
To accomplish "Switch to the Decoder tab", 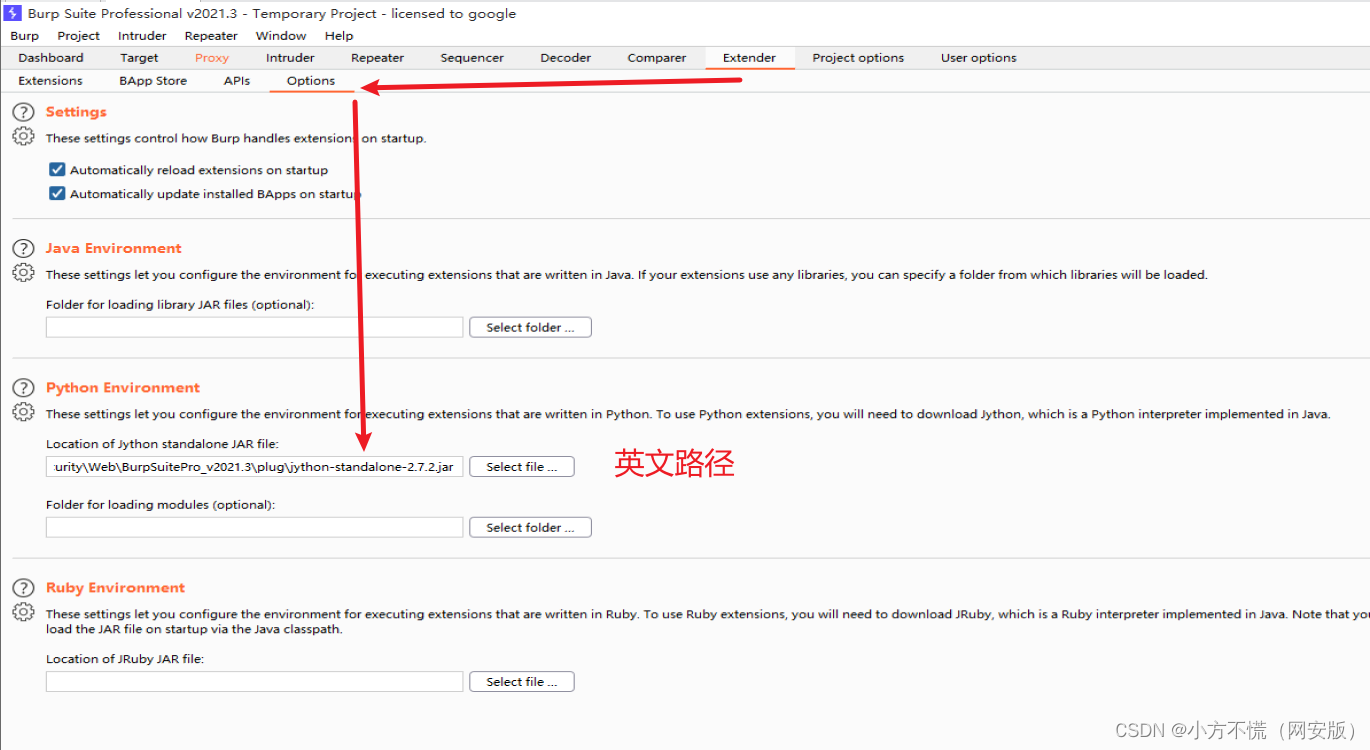I will point(566,58).
